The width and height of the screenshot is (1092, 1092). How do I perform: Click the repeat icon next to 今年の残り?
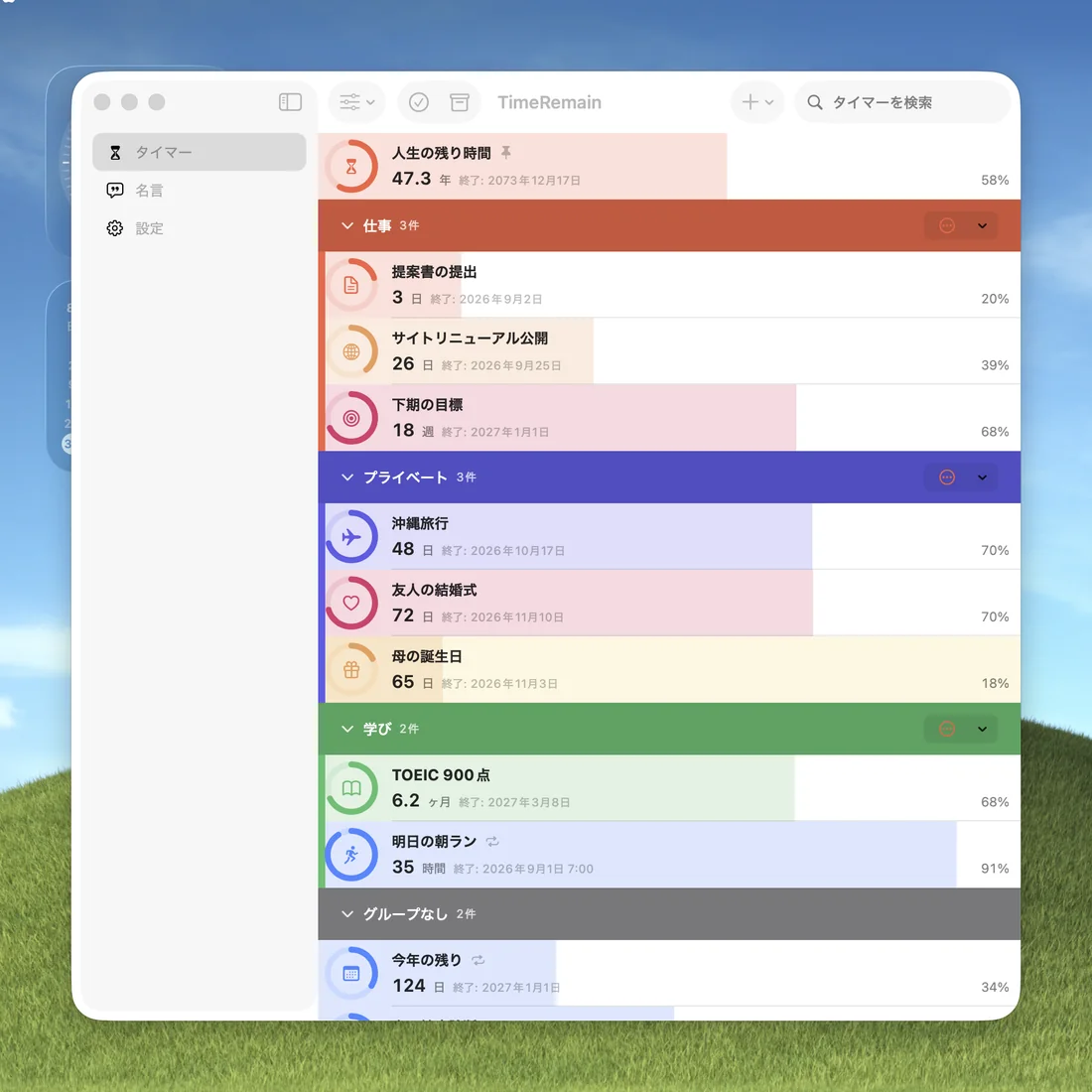(x=478, y=960)
